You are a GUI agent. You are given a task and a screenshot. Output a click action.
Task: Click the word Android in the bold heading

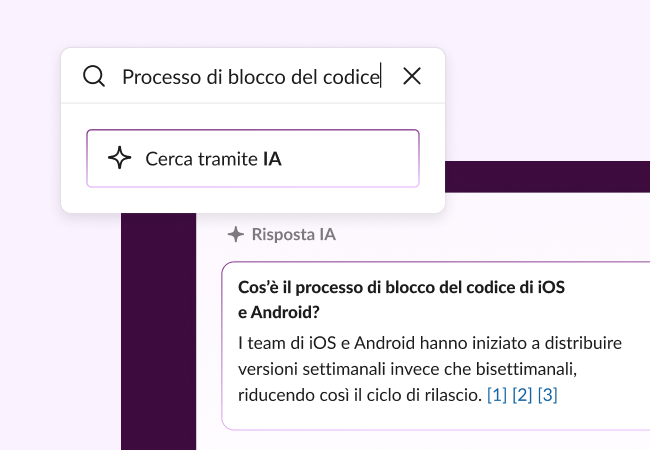[x=275, y=313]
